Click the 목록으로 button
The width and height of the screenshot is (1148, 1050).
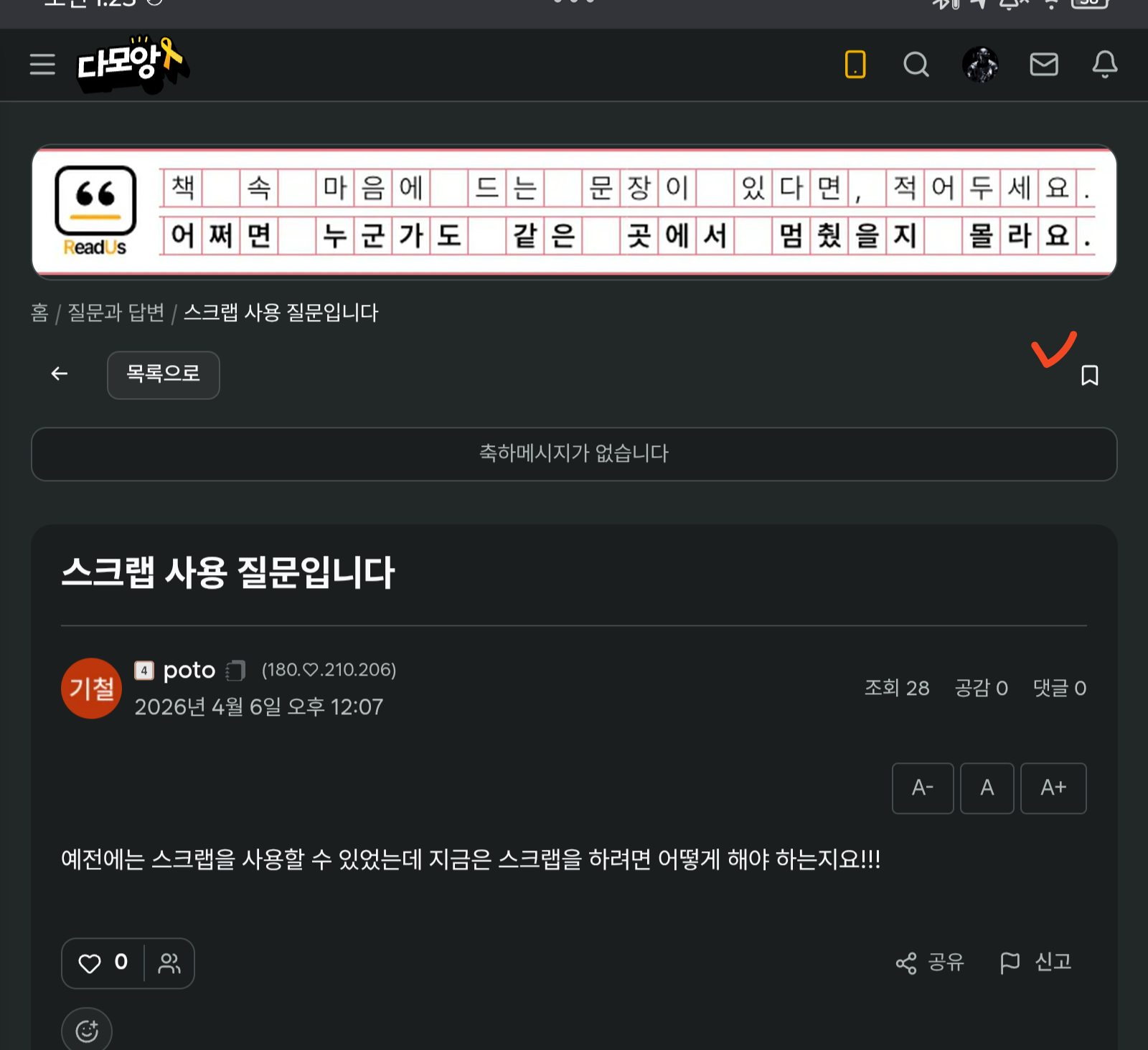[x=164, y=374]
